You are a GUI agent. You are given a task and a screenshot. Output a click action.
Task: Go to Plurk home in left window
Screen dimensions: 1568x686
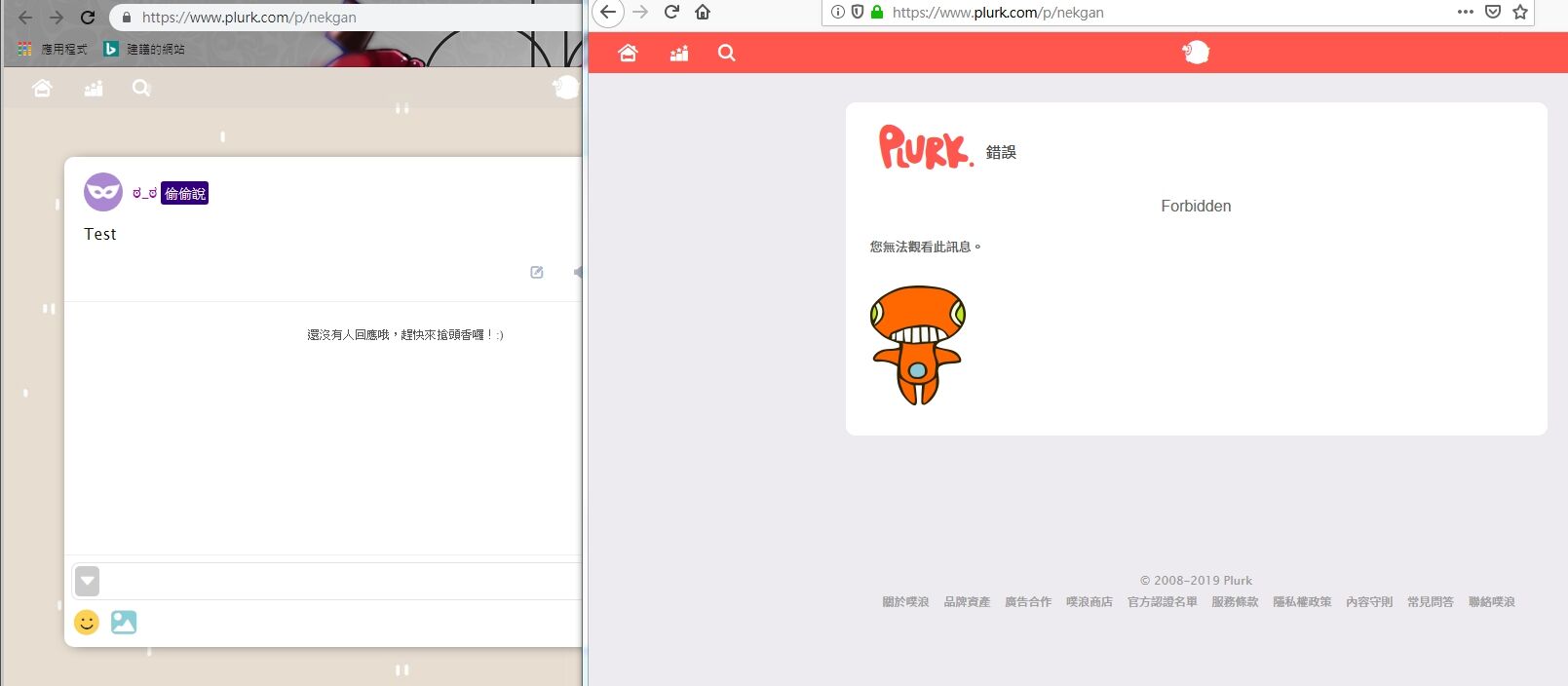pos(42,88)
